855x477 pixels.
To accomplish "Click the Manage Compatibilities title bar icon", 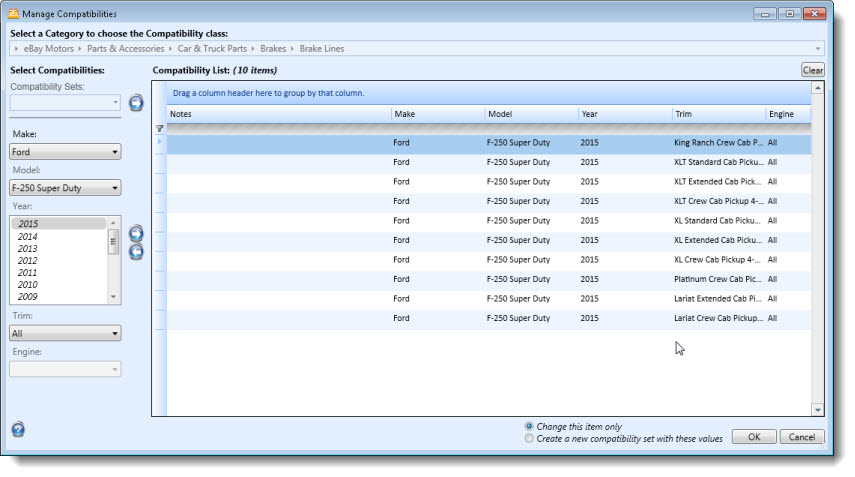I will click(14, 14).
